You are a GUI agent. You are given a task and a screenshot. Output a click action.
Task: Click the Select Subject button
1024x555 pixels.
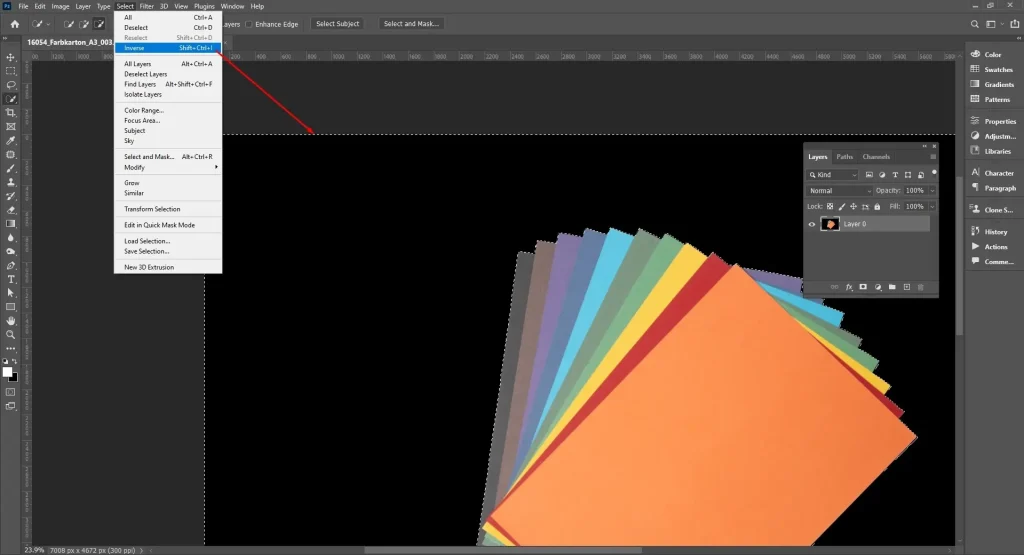point(338,24)
